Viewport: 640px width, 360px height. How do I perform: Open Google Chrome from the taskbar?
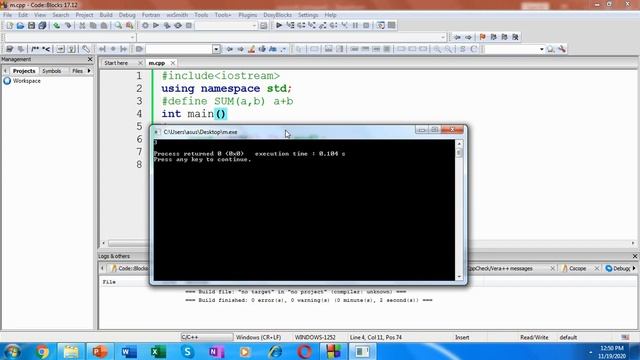coord(42,351)
